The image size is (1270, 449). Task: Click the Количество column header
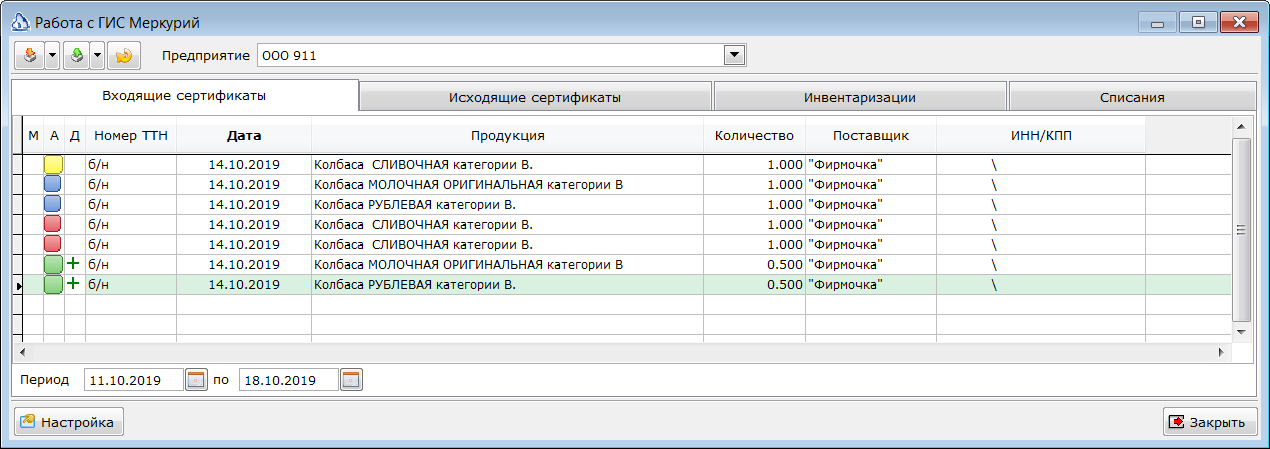(754, 135)
